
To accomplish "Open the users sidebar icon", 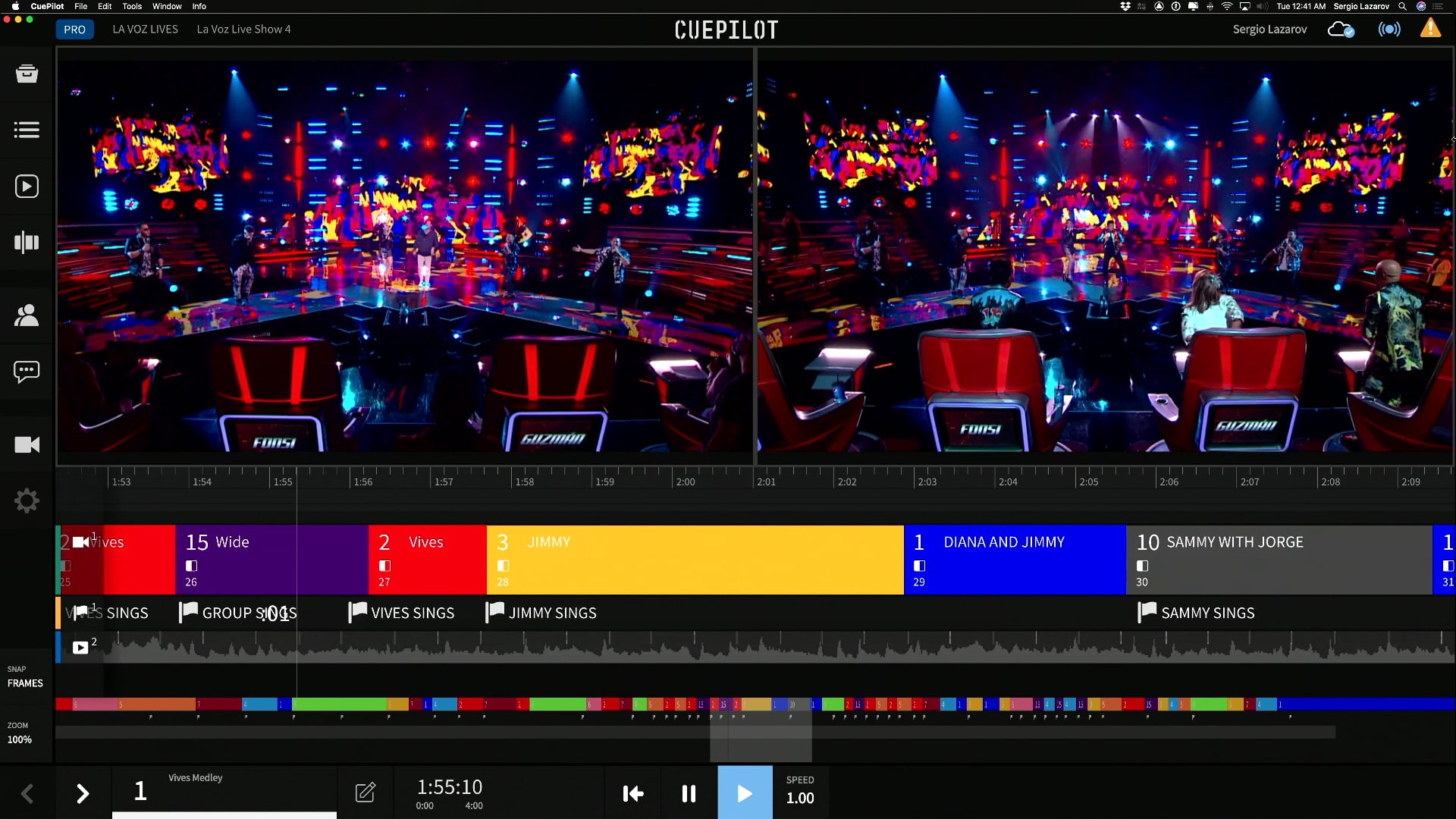I will [x=27, y=315].
